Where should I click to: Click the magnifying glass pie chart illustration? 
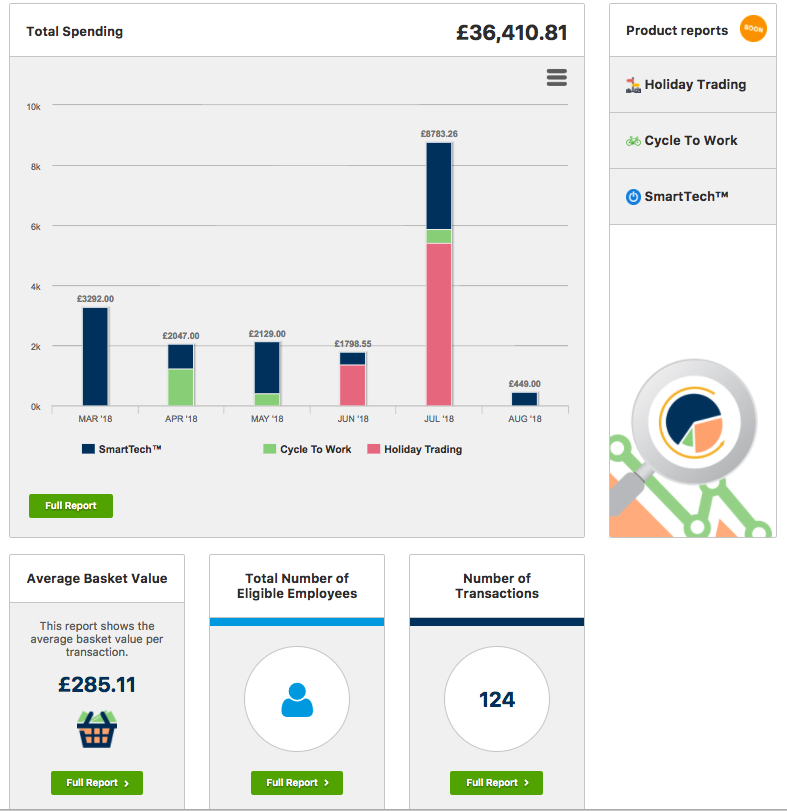click(693, 422)
